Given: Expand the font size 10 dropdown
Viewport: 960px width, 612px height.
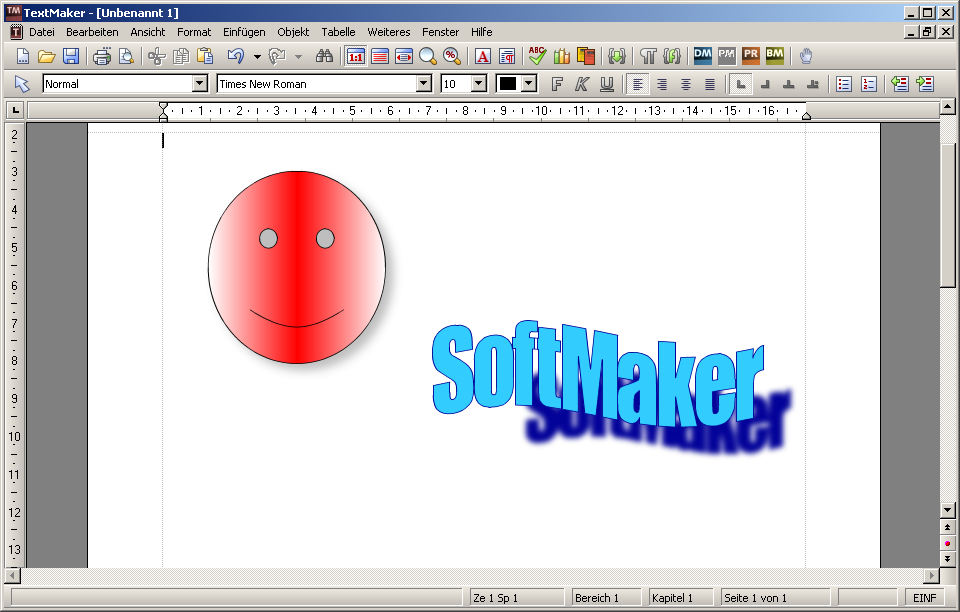Looking at the screenshot, I should tap(479, 84).
